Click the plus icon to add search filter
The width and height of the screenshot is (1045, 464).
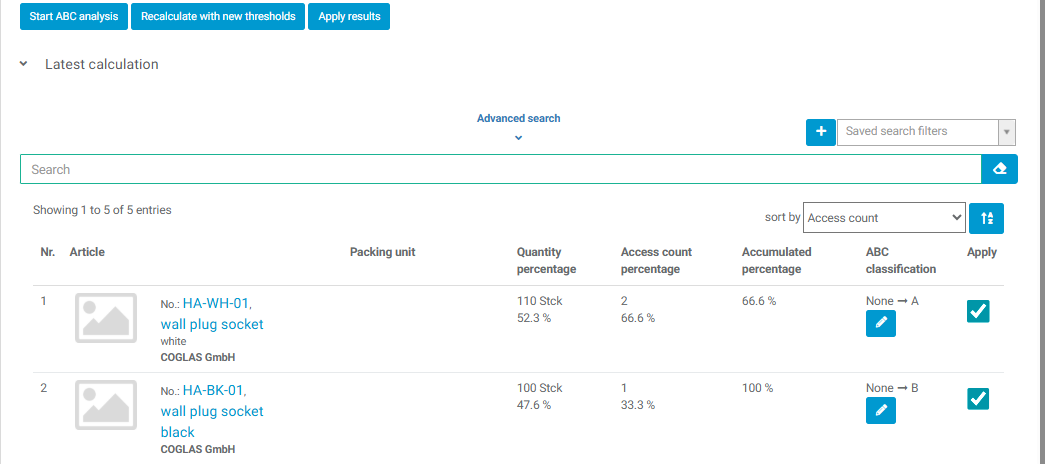click(820, 132)
